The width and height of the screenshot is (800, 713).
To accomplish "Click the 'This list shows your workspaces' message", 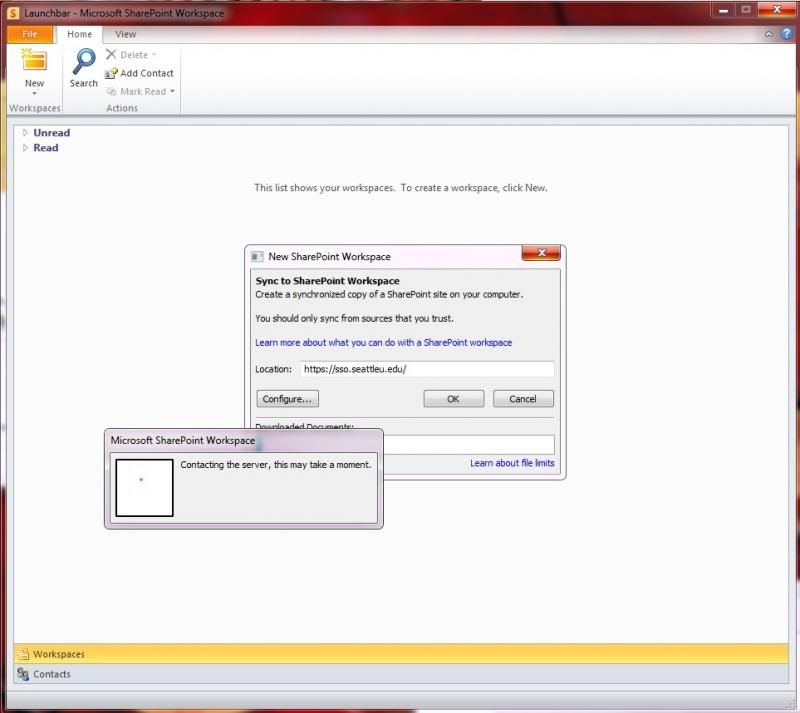I will (x=401, y=188).
